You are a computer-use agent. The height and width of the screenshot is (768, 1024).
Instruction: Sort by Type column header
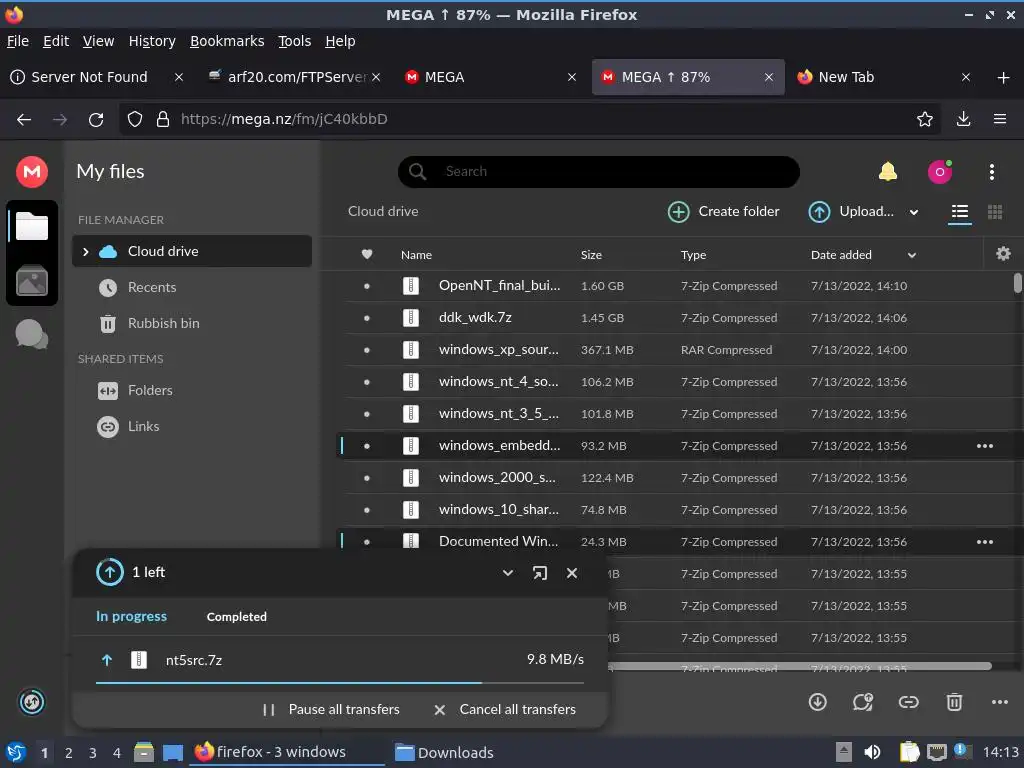pyautogui.click(x=693, y=255)
